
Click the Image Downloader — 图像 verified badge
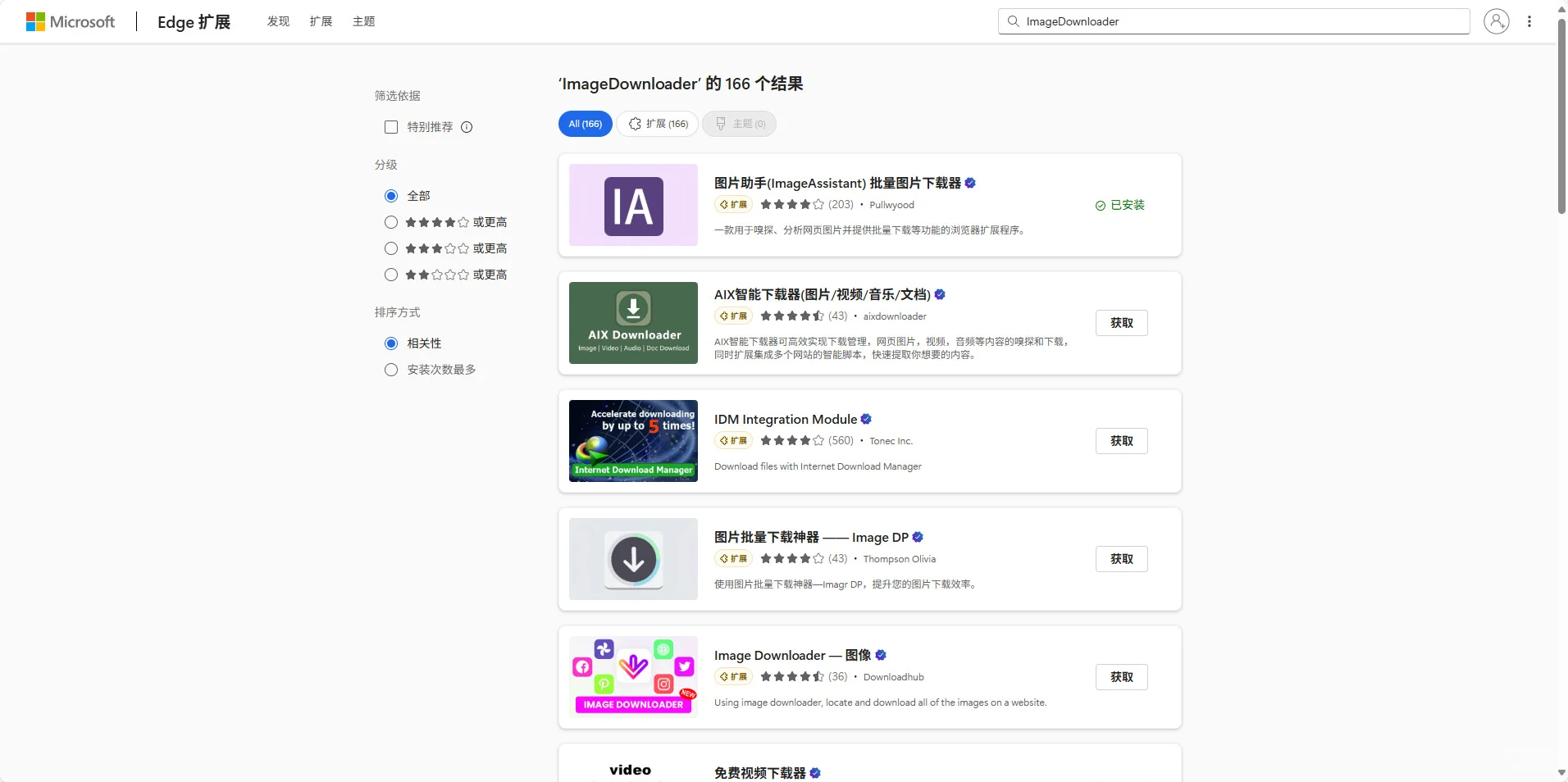(x=879, y=655)
